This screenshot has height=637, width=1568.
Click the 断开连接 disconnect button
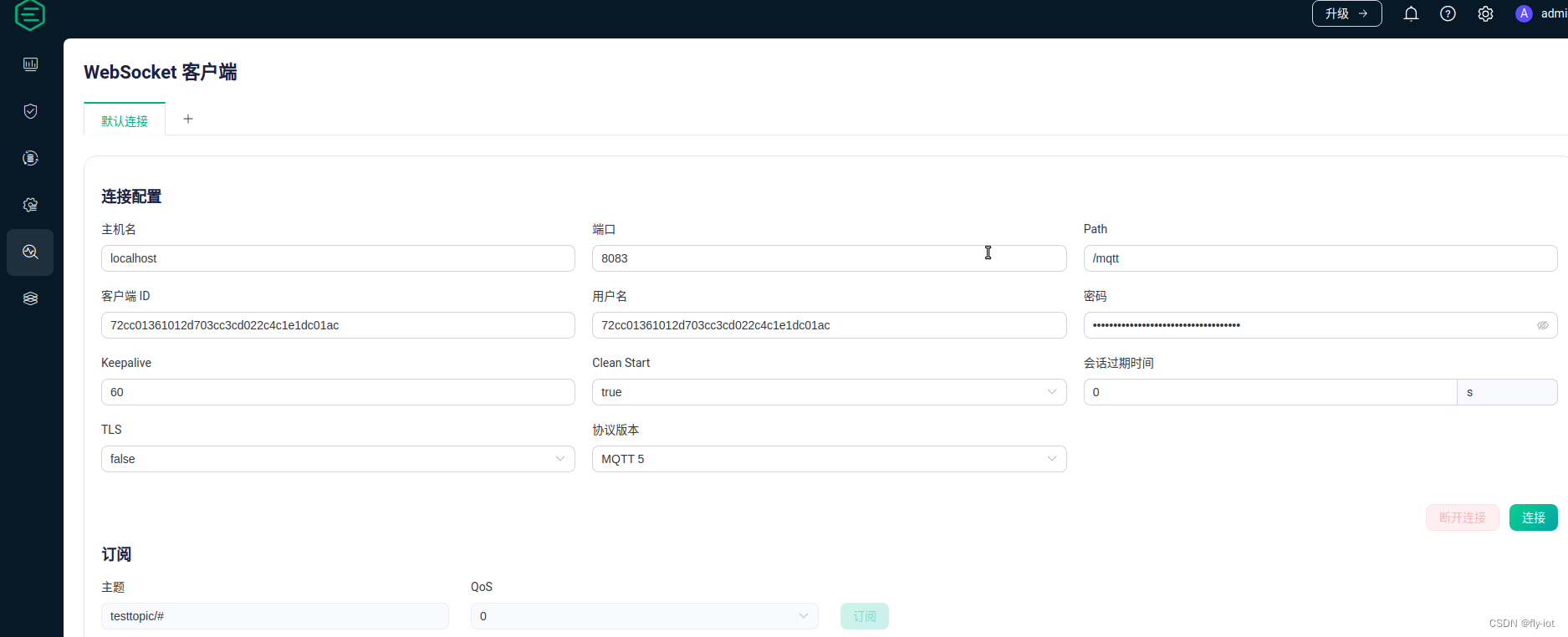tap(1462, 517)
